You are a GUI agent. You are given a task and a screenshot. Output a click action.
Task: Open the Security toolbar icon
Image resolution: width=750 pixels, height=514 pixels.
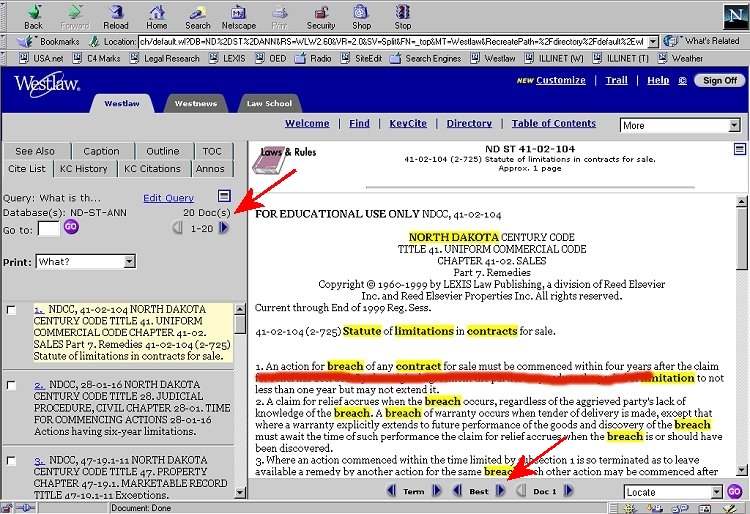click(320, 17)
